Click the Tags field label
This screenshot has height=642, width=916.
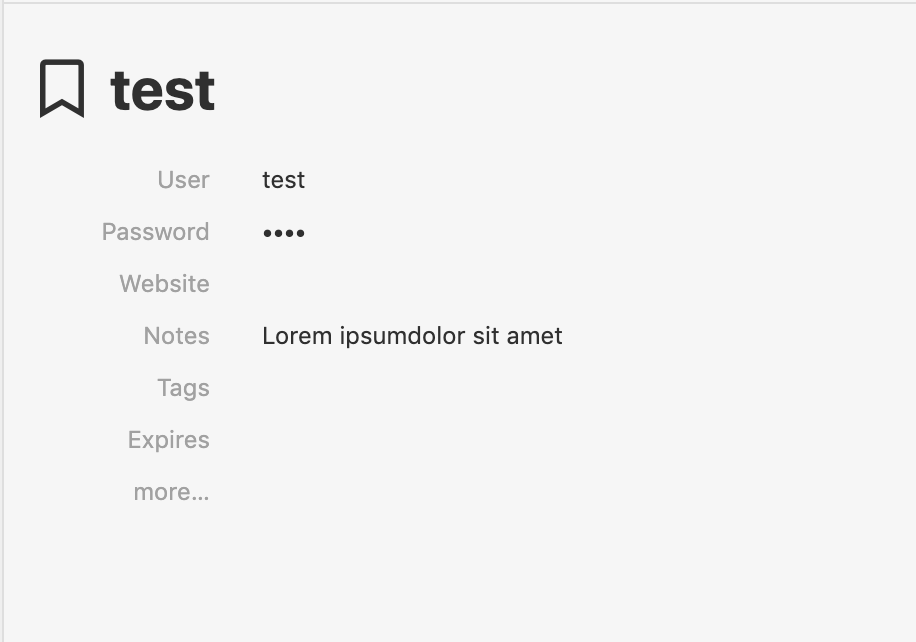click(183, 387)
